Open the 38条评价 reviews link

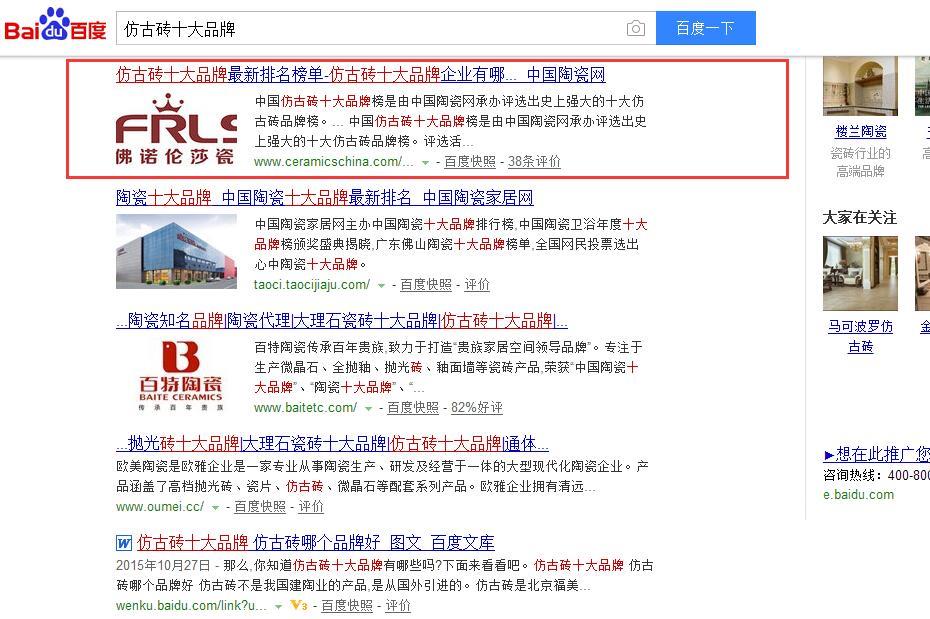click(x=534, y=161)
